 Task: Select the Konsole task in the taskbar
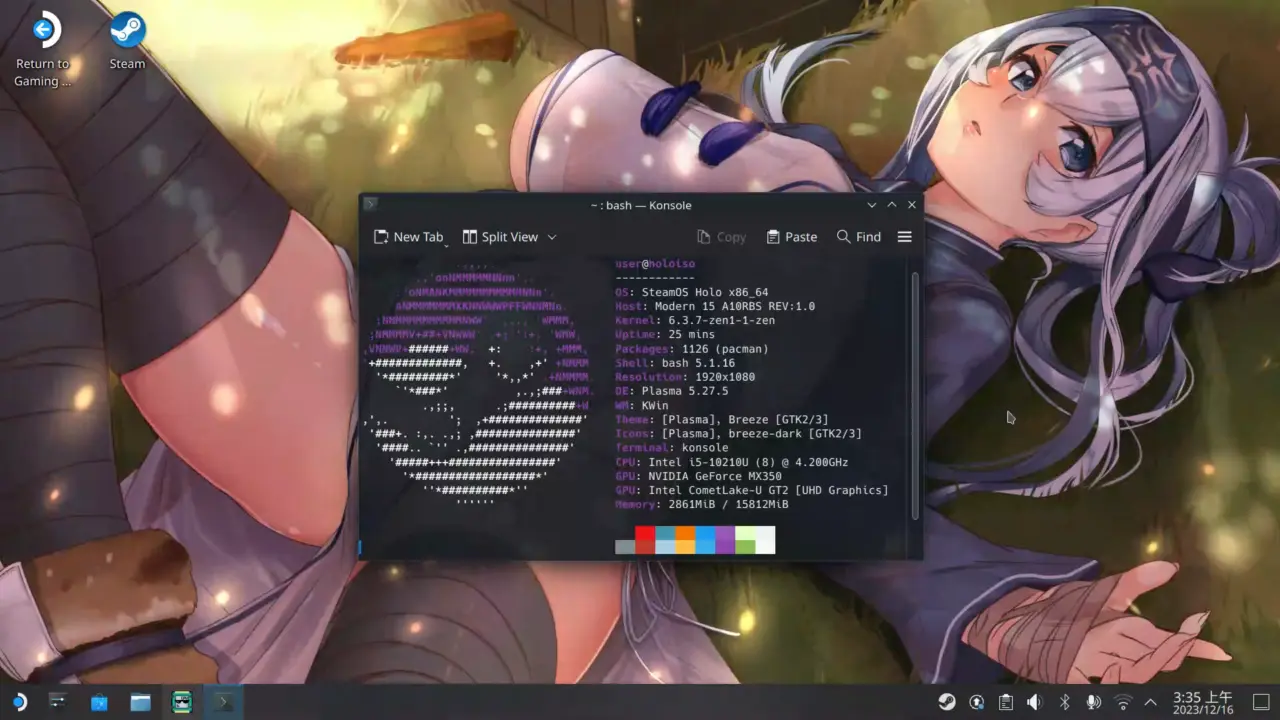[x=222, y=702]
